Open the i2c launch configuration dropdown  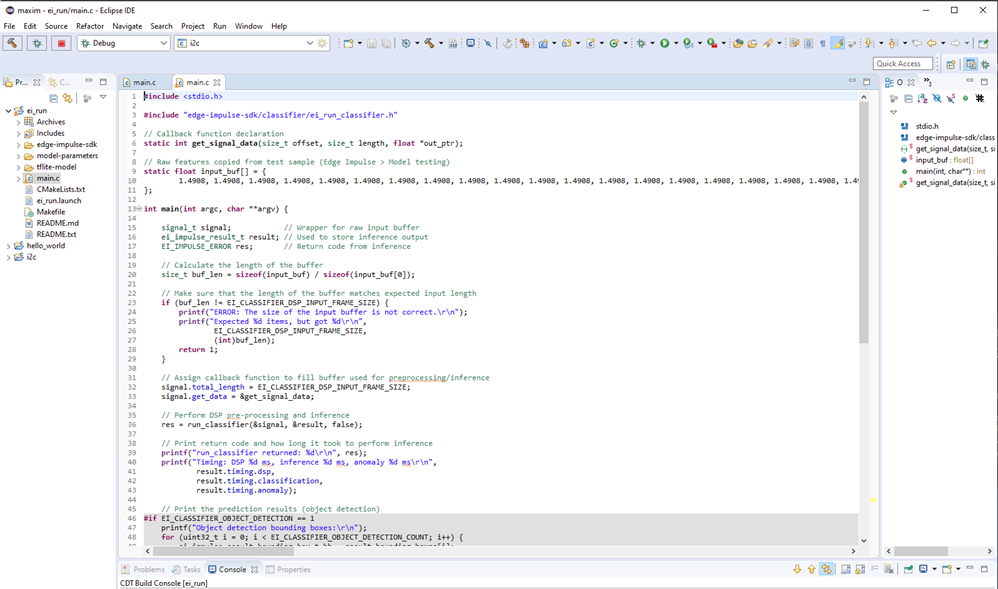[308, 44]
